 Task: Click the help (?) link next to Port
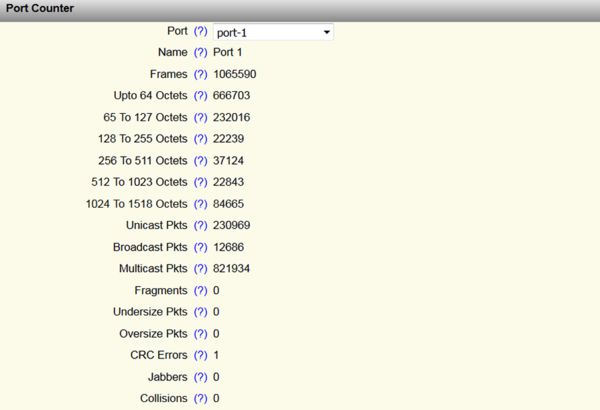(200, 31)
